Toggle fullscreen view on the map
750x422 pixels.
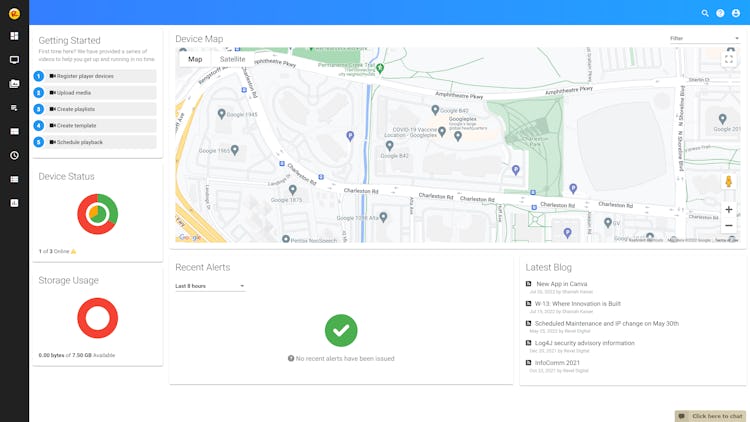pos(728,59)
